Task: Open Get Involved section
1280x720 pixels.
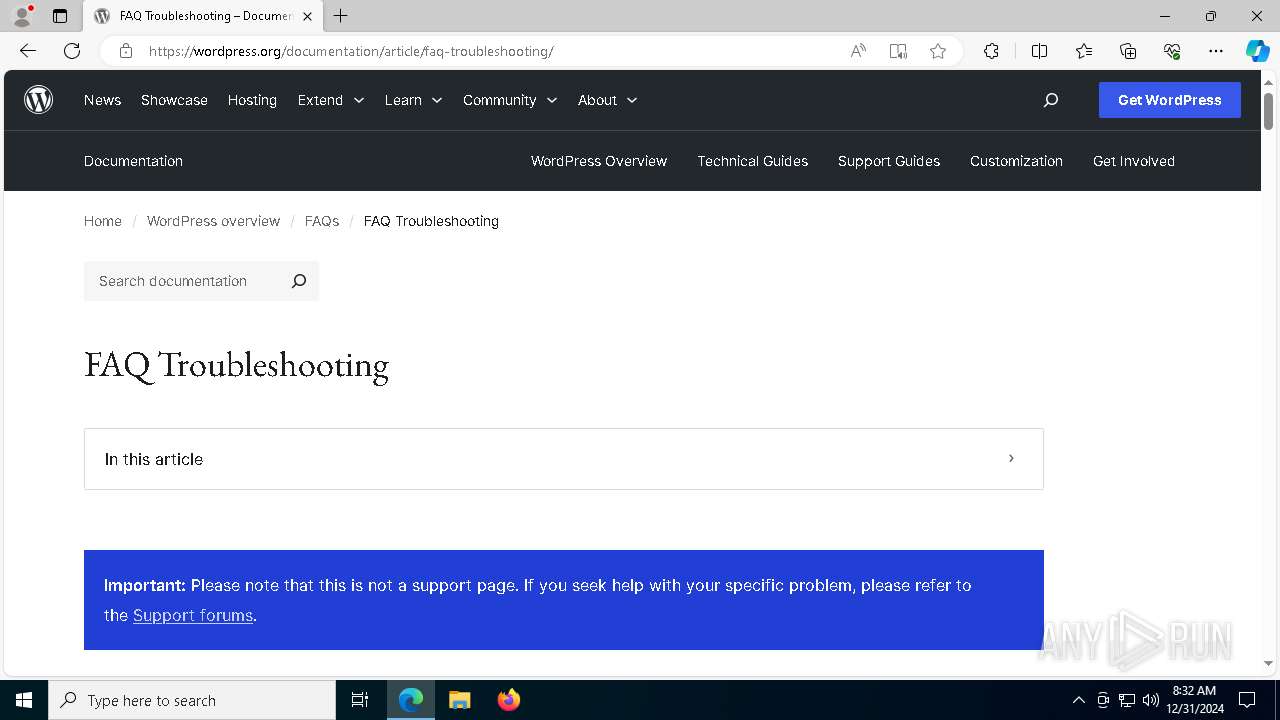Action: (1134, 161)
